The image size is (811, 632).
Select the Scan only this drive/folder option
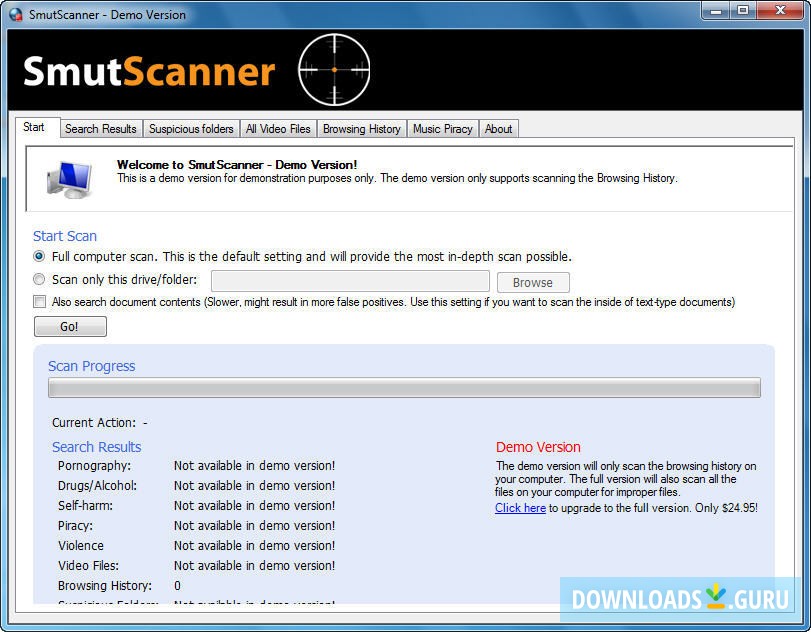click(x=39, y=280)
